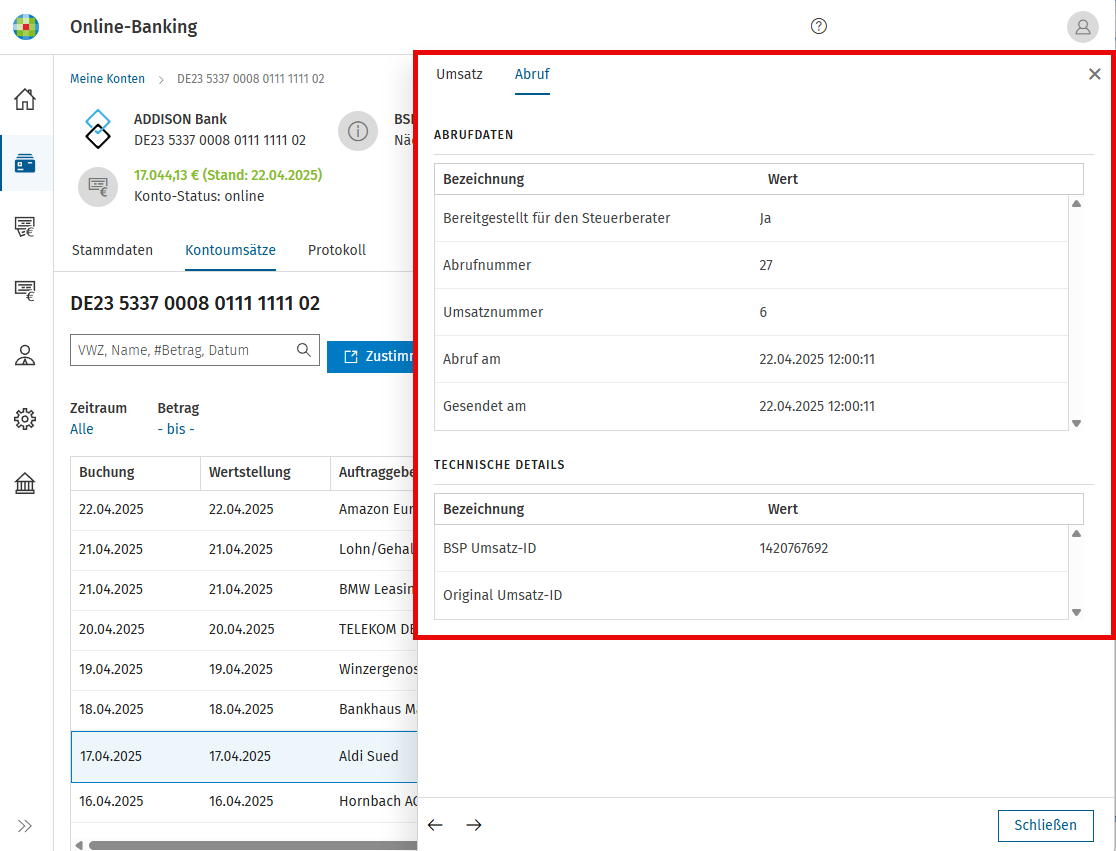Open the Stammdaten tab
The height and width of the screenshot is (851, 1116).
pos(112,250)
